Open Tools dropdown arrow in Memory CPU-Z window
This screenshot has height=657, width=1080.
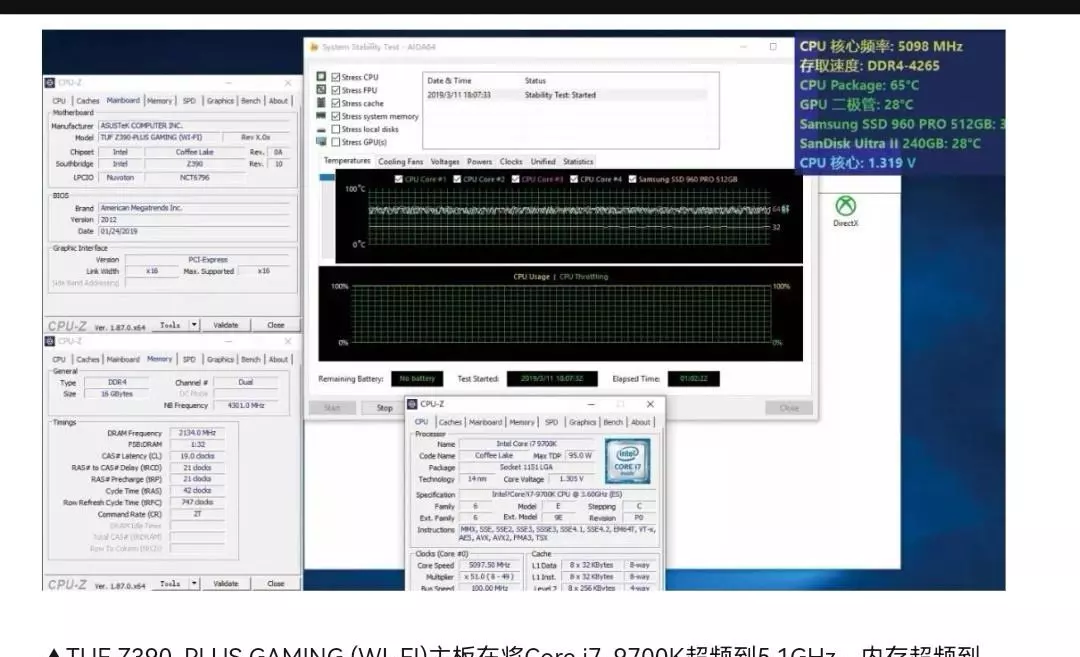pyautogui.click(x=194, y=583)
